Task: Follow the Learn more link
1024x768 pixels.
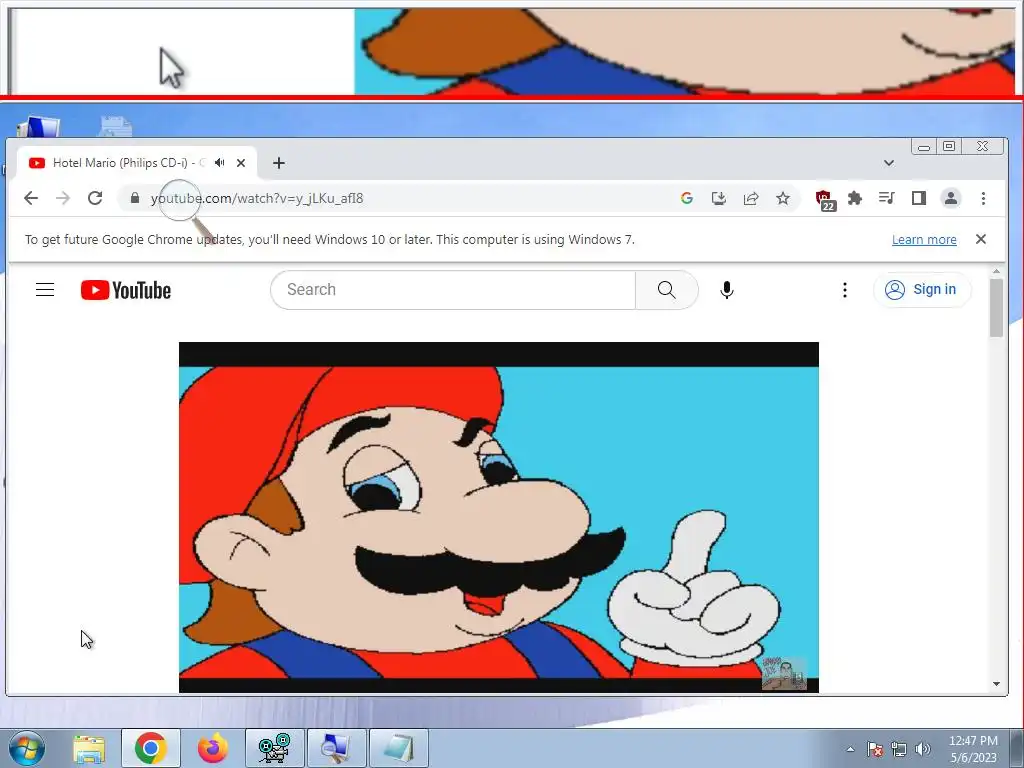Action: point(924,240)
